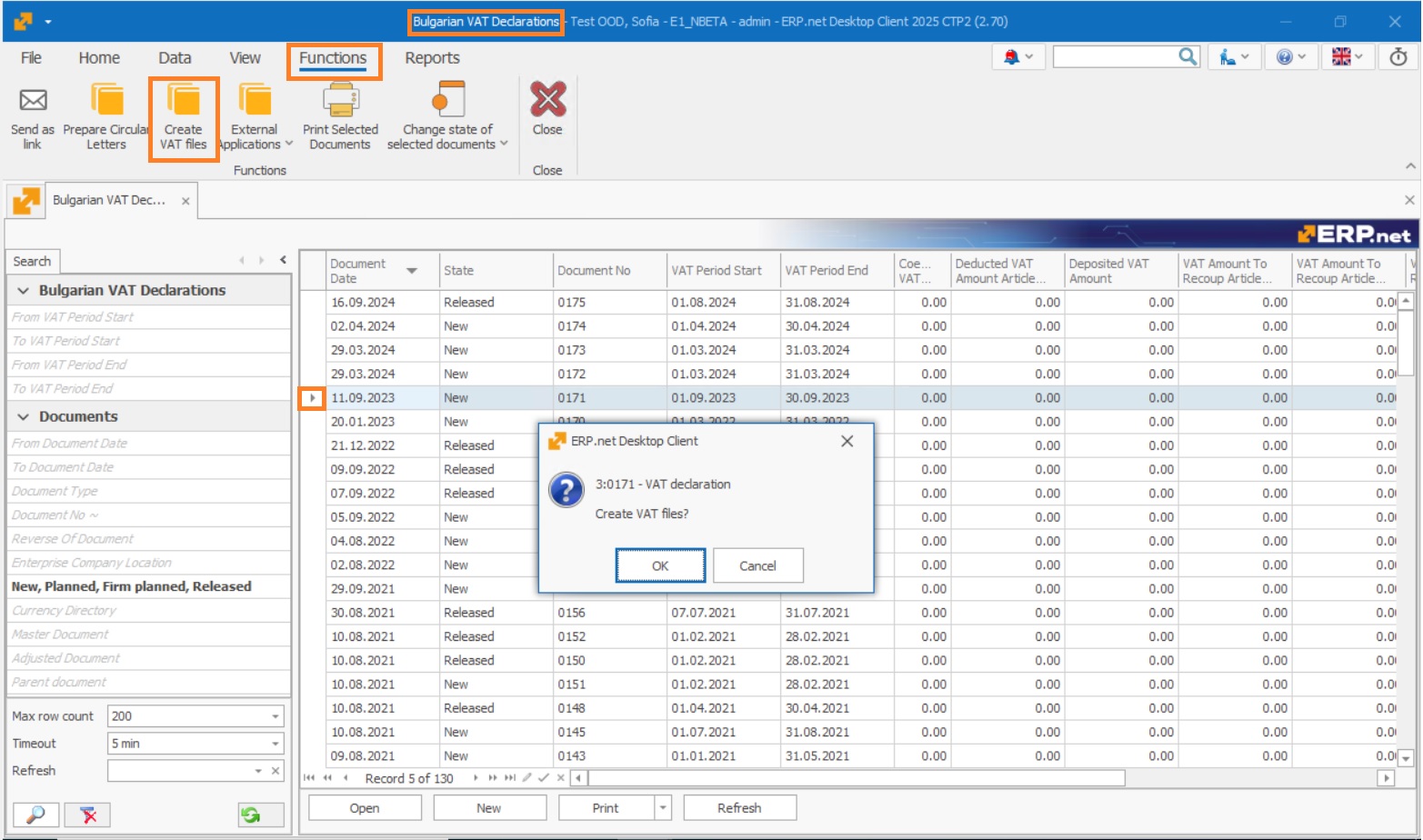Screen dimensions: 1423x840
Task: Open the user role icon menu
Action: click(1234, 57)
